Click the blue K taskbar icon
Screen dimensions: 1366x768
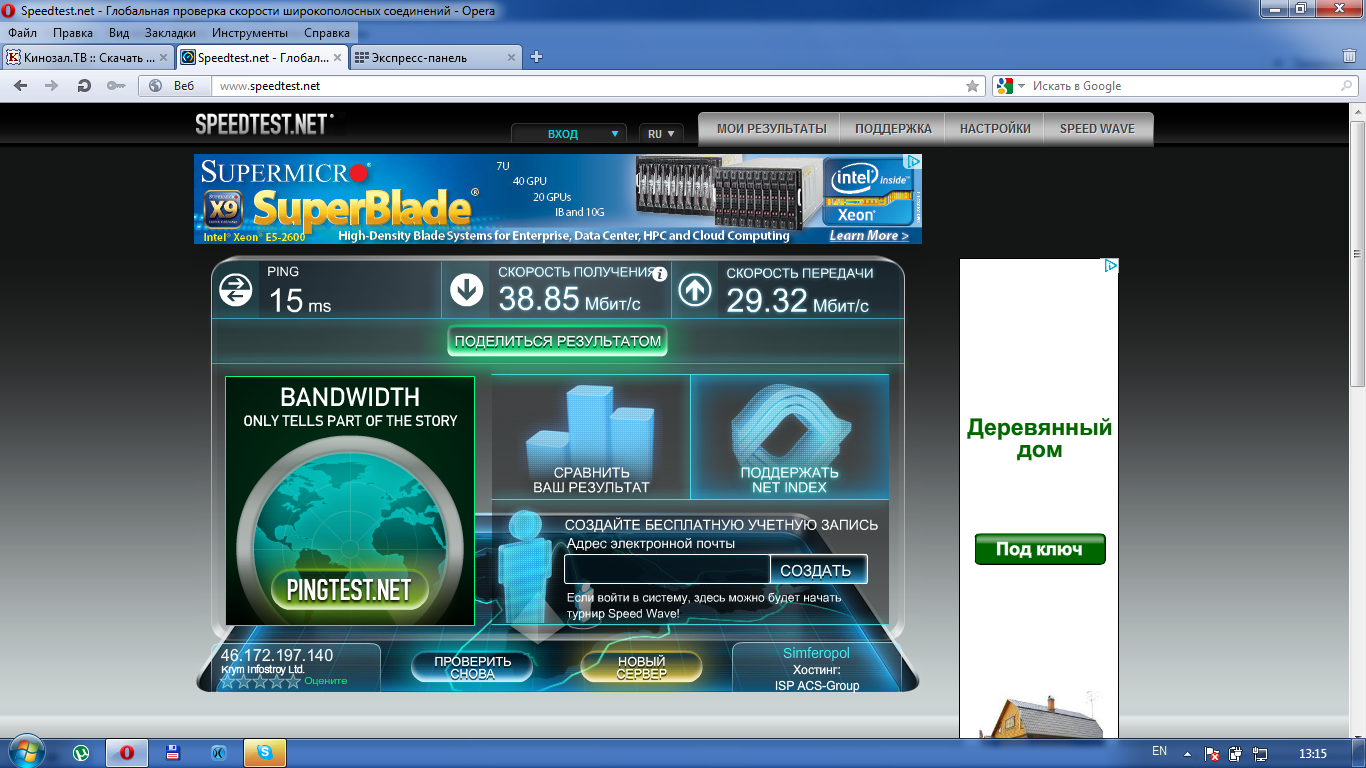pos(219,752)
